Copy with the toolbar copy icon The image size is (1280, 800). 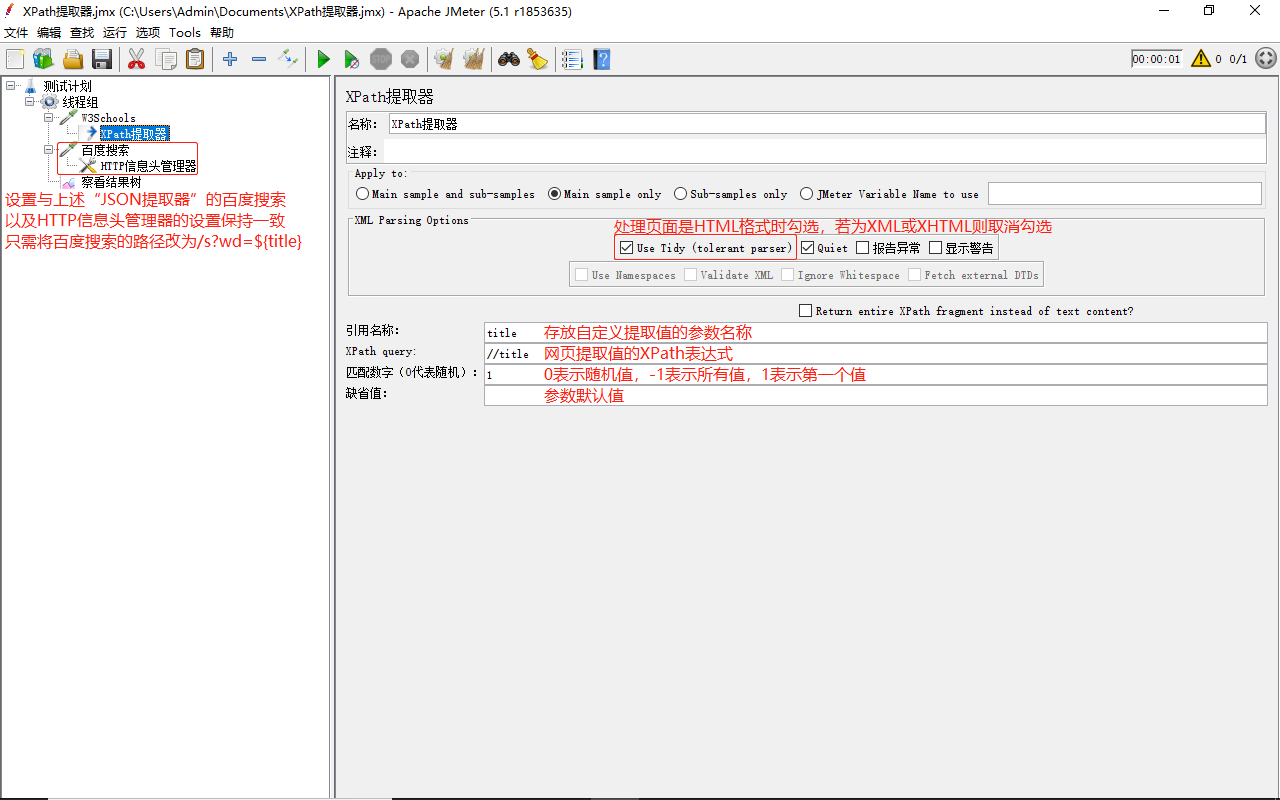point(166,59)
